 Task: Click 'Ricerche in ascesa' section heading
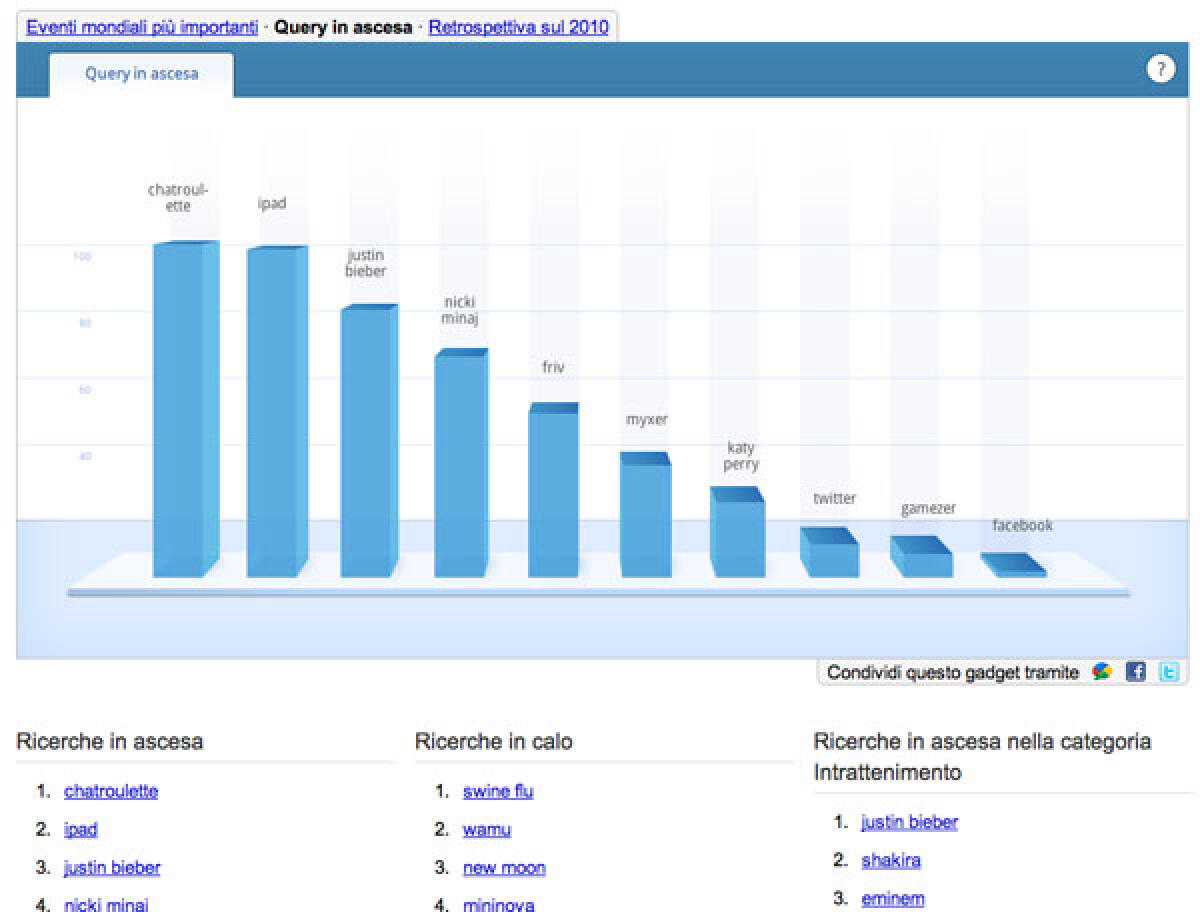110,741
